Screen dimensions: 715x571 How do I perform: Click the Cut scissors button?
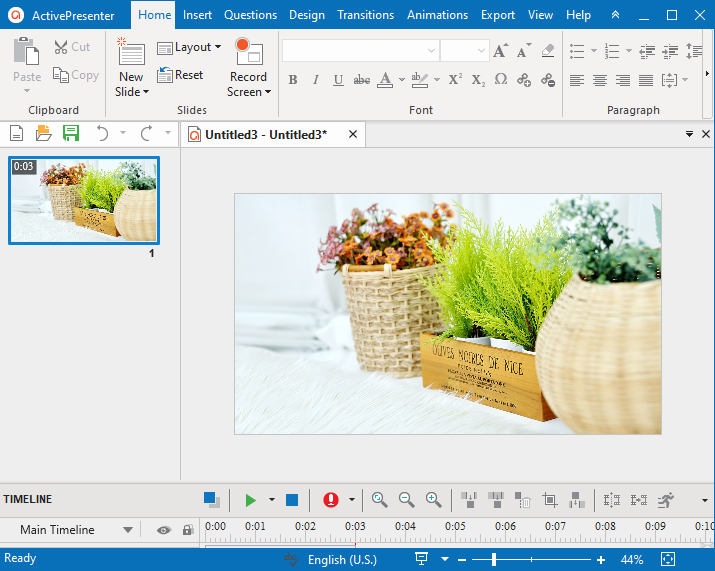coord(72,47)
